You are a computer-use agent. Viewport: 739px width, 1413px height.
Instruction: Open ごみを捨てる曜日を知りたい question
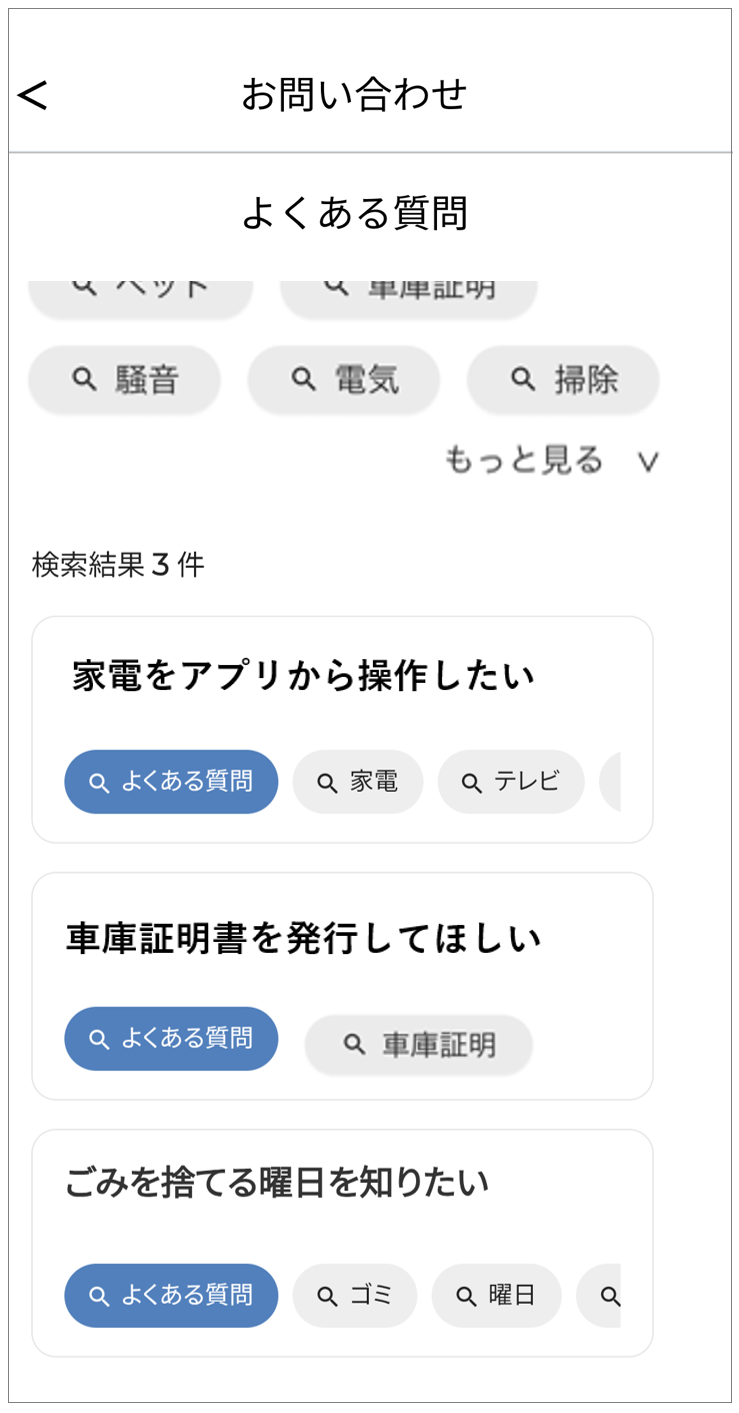click(278, 1183)
